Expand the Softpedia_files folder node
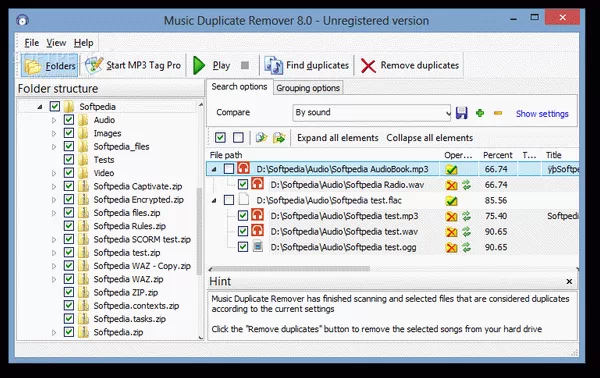The height and width of the screenshot is (378, 600). pyautogui.click(x=54, y=147)
